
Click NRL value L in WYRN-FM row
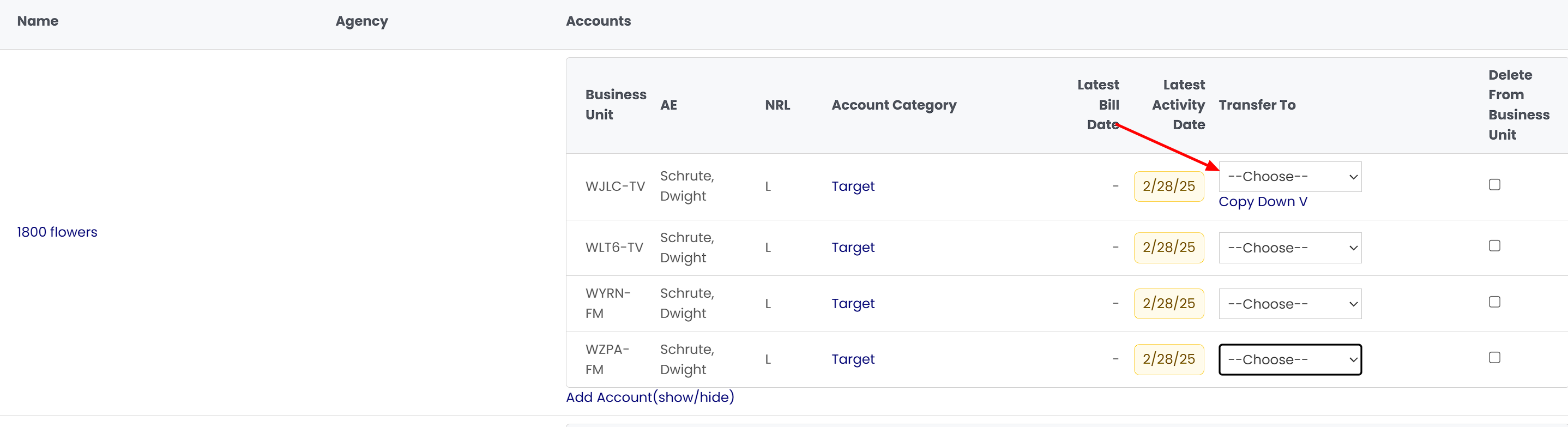[x=768, y=303]
